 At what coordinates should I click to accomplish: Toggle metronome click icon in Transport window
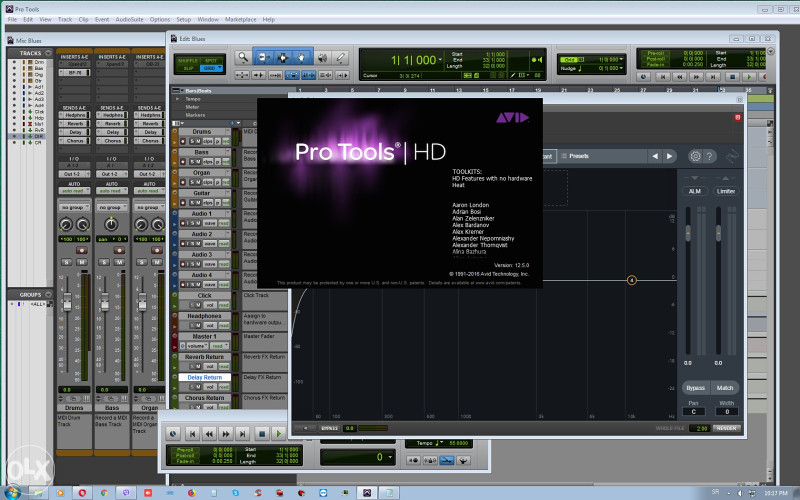pyautogui.click(x=430, y=460)
